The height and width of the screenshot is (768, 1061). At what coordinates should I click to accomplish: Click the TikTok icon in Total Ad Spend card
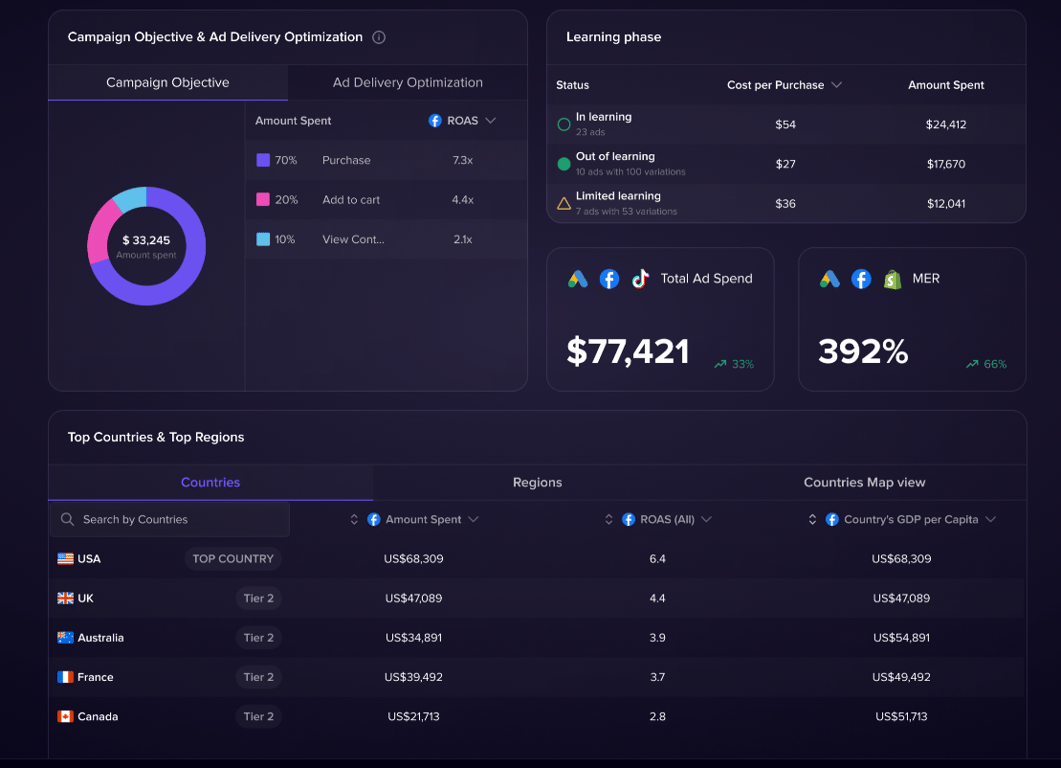coord(640,279)
